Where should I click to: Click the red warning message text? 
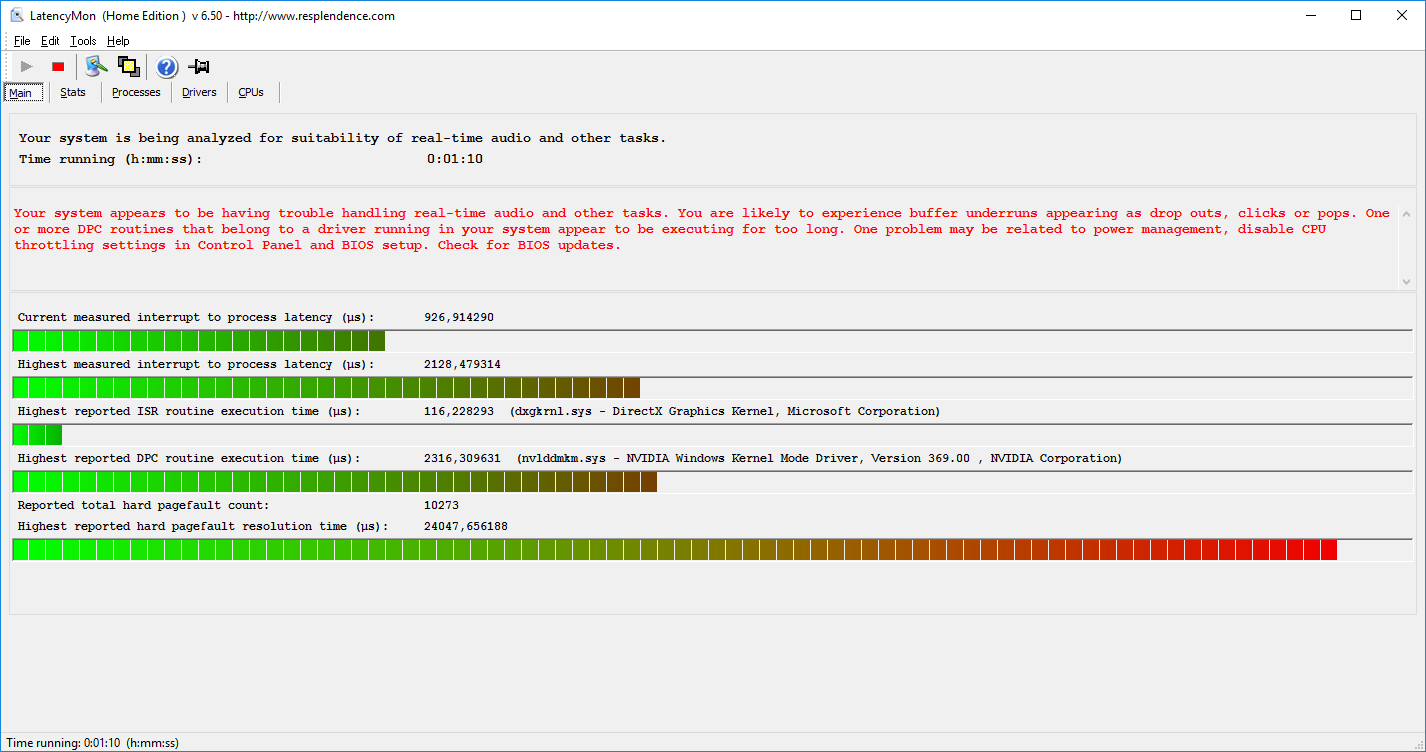(702, 229)
